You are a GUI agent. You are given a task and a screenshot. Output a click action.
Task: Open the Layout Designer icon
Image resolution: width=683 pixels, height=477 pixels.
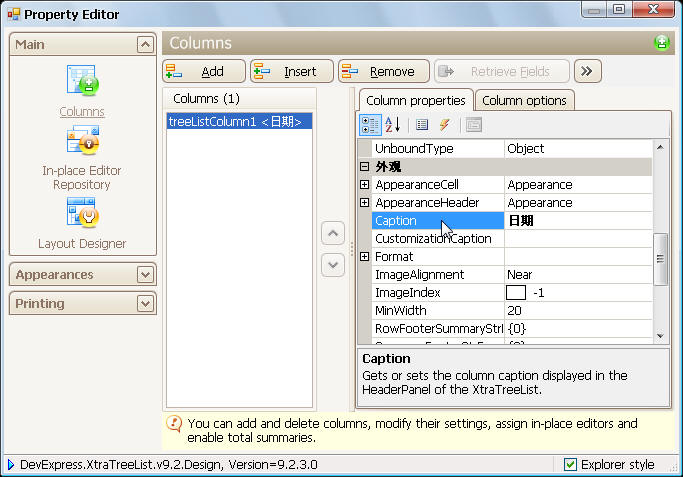[83, 213]
